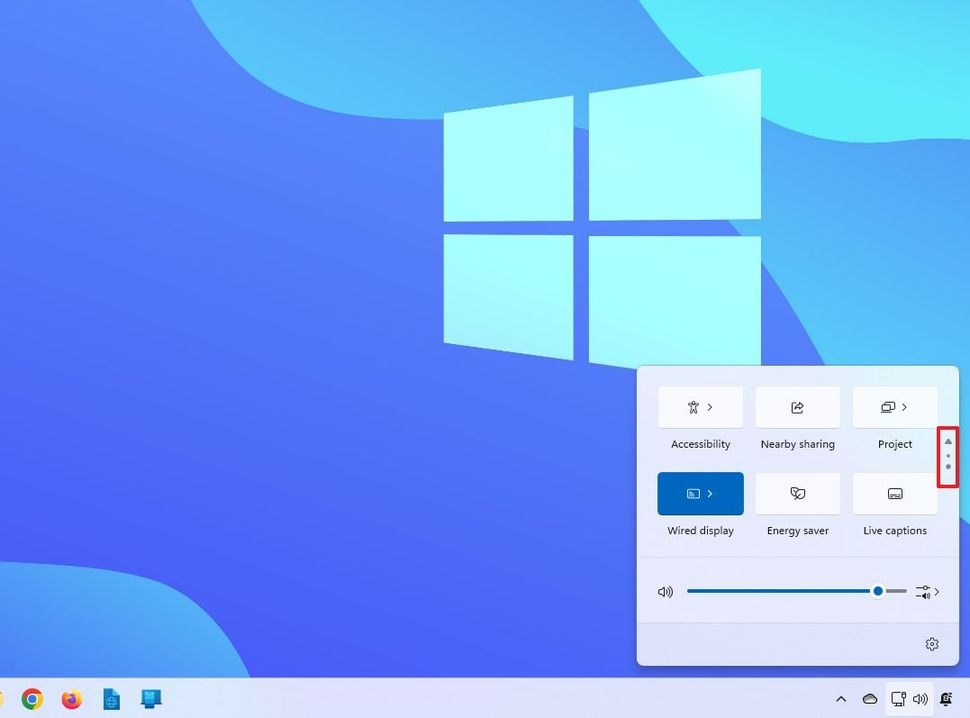
Task: Click the network icon in the system tray
Action: (x=900, y=699)
